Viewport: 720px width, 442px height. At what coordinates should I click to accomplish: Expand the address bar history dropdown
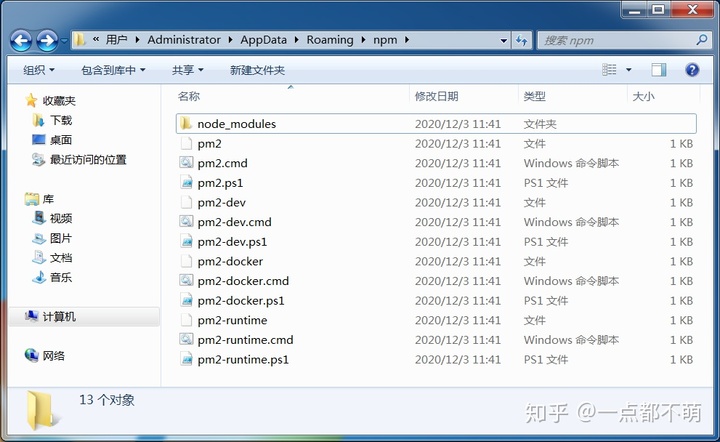click(x=504, y=40)
